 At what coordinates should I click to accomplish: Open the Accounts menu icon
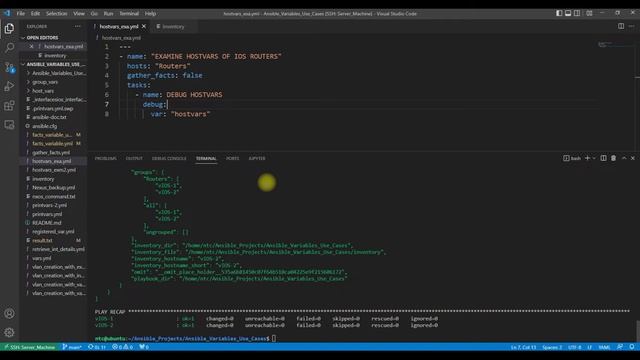pyautogui.click(x=9, y=313)
